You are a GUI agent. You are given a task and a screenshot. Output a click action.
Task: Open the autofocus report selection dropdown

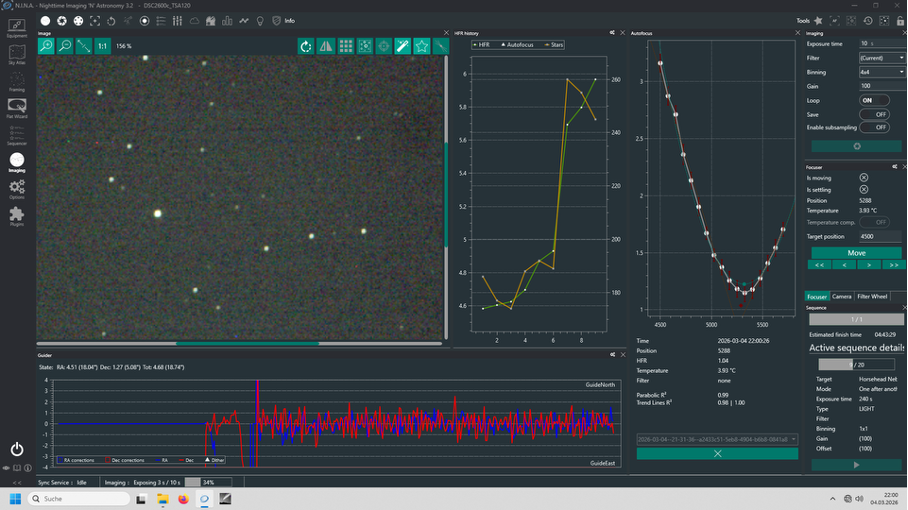[717, 439]
